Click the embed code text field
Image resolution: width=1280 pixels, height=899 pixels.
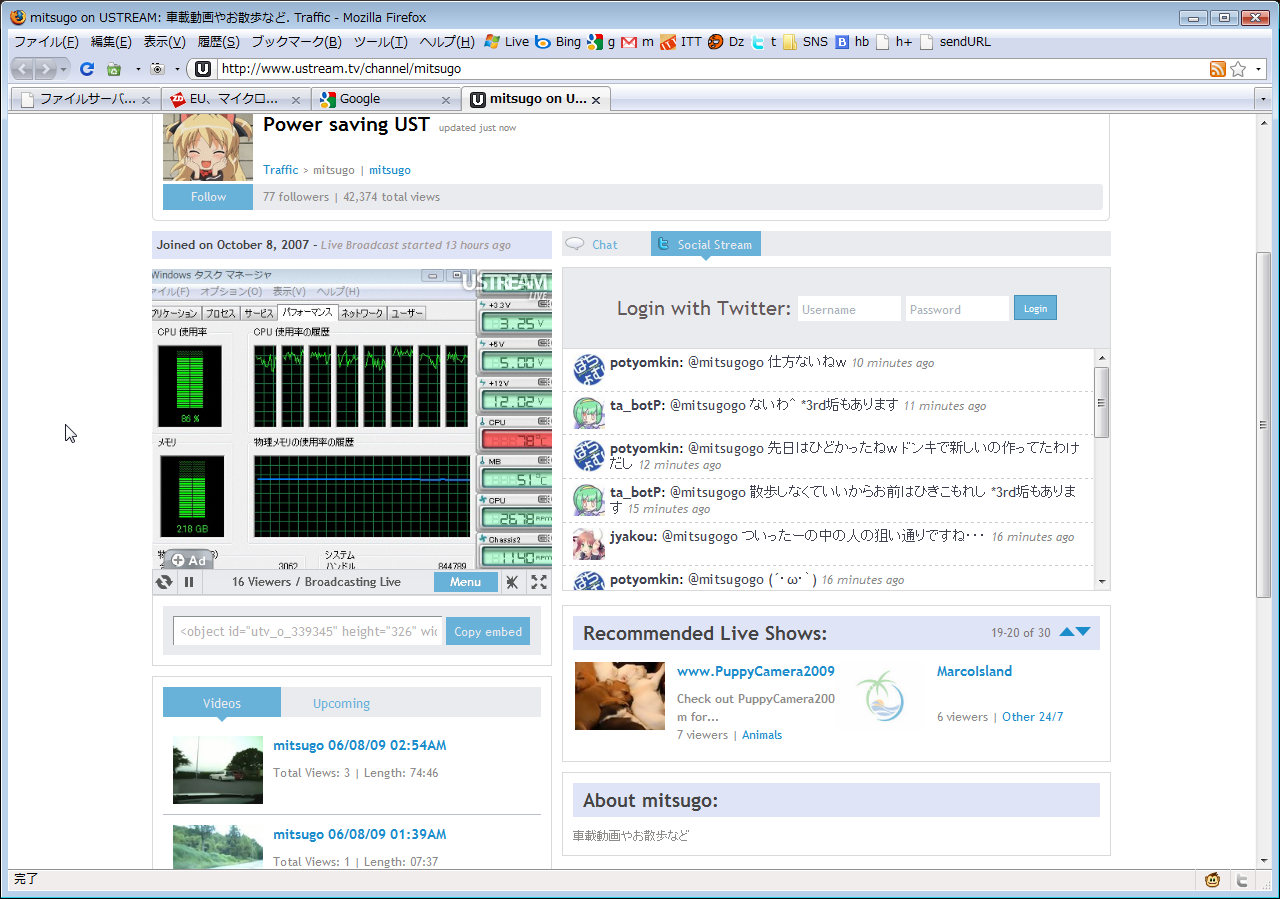coord(307,631)
